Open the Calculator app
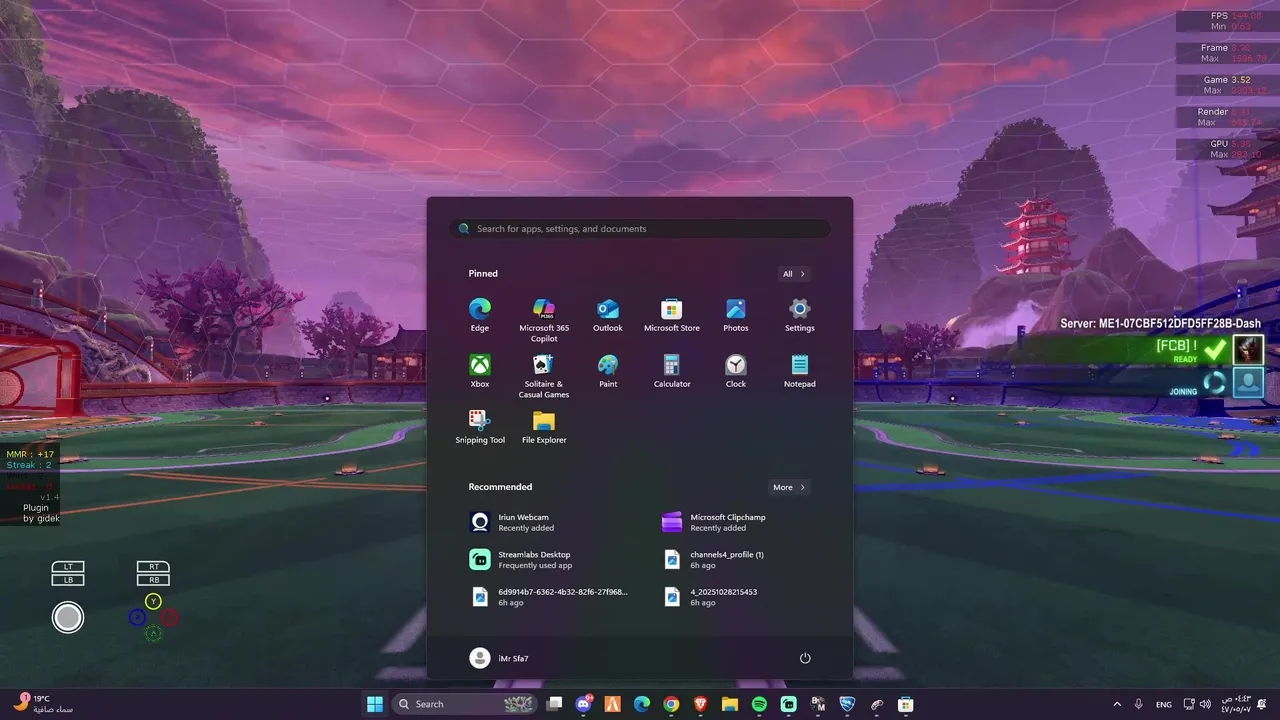 coord(672,371)
